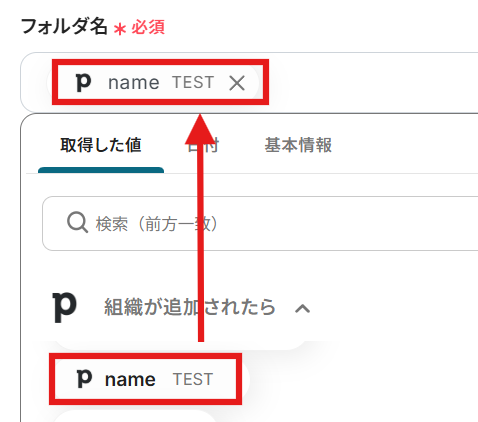Switch to the 取得した値 tab

click(101, 145)
